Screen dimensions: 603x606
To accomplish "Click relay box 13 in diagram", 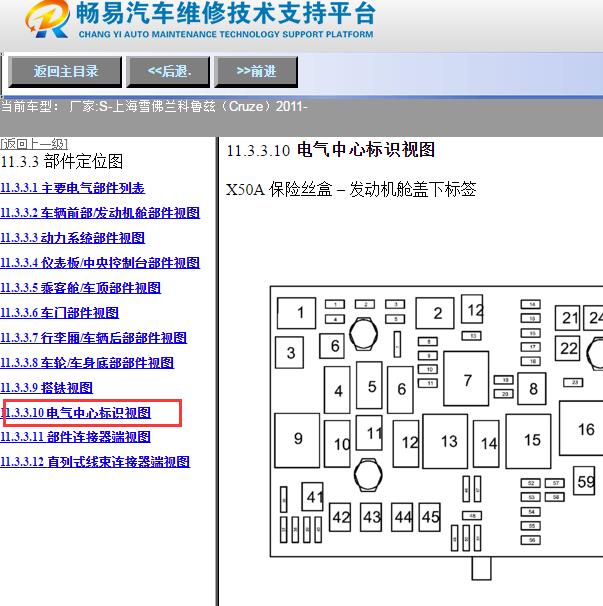I will 445,441.
